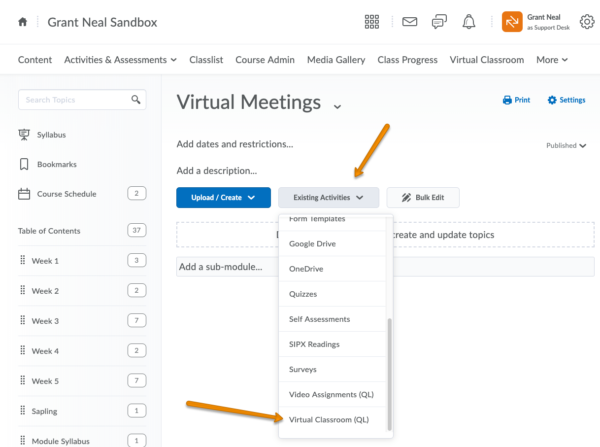Open the Upload / Create dropdown
This screenshot has height=447, width=600.
[x=223, y=197]
